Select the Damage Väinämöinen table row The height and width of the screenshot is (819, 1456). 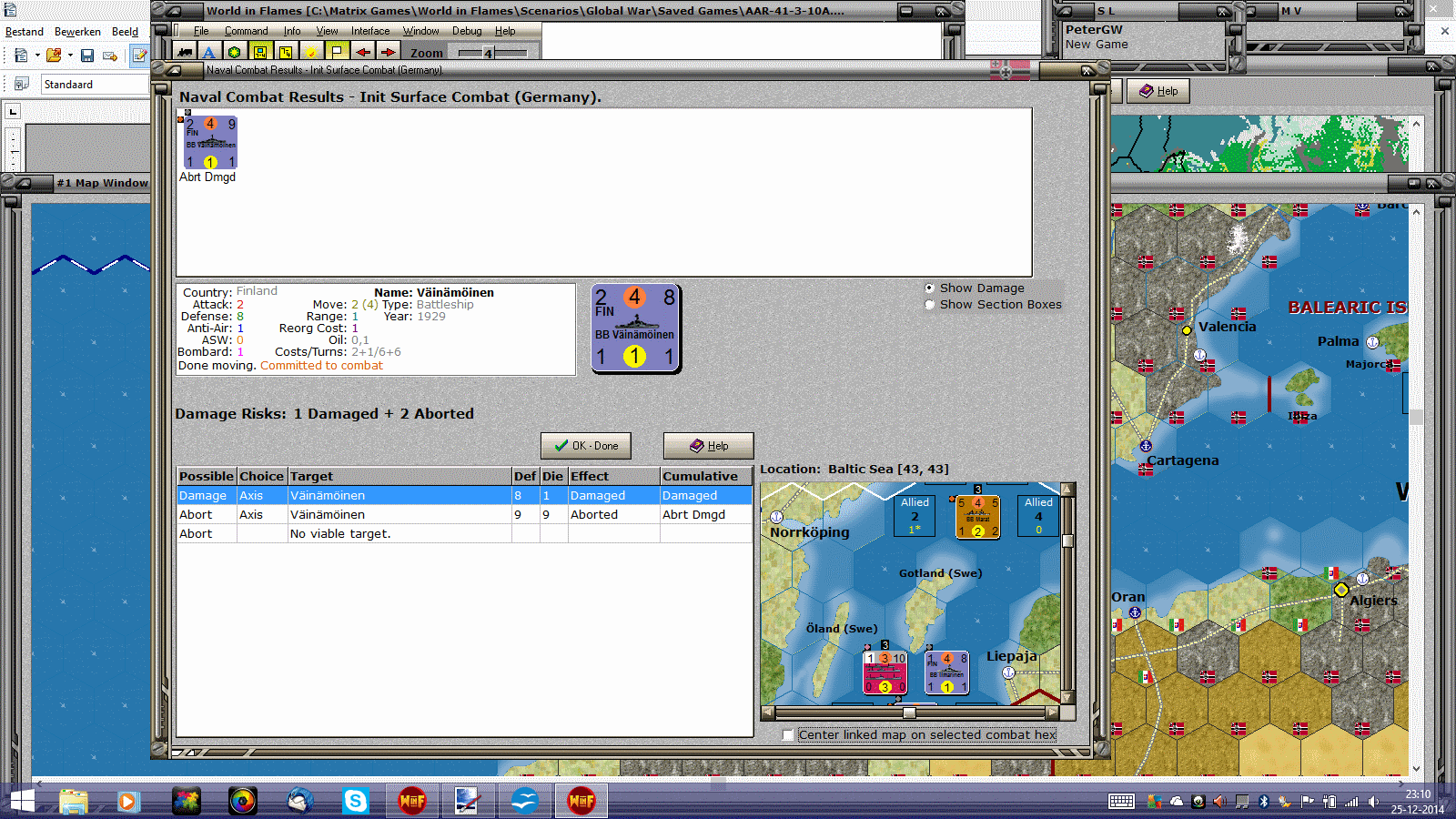point(464,495)
